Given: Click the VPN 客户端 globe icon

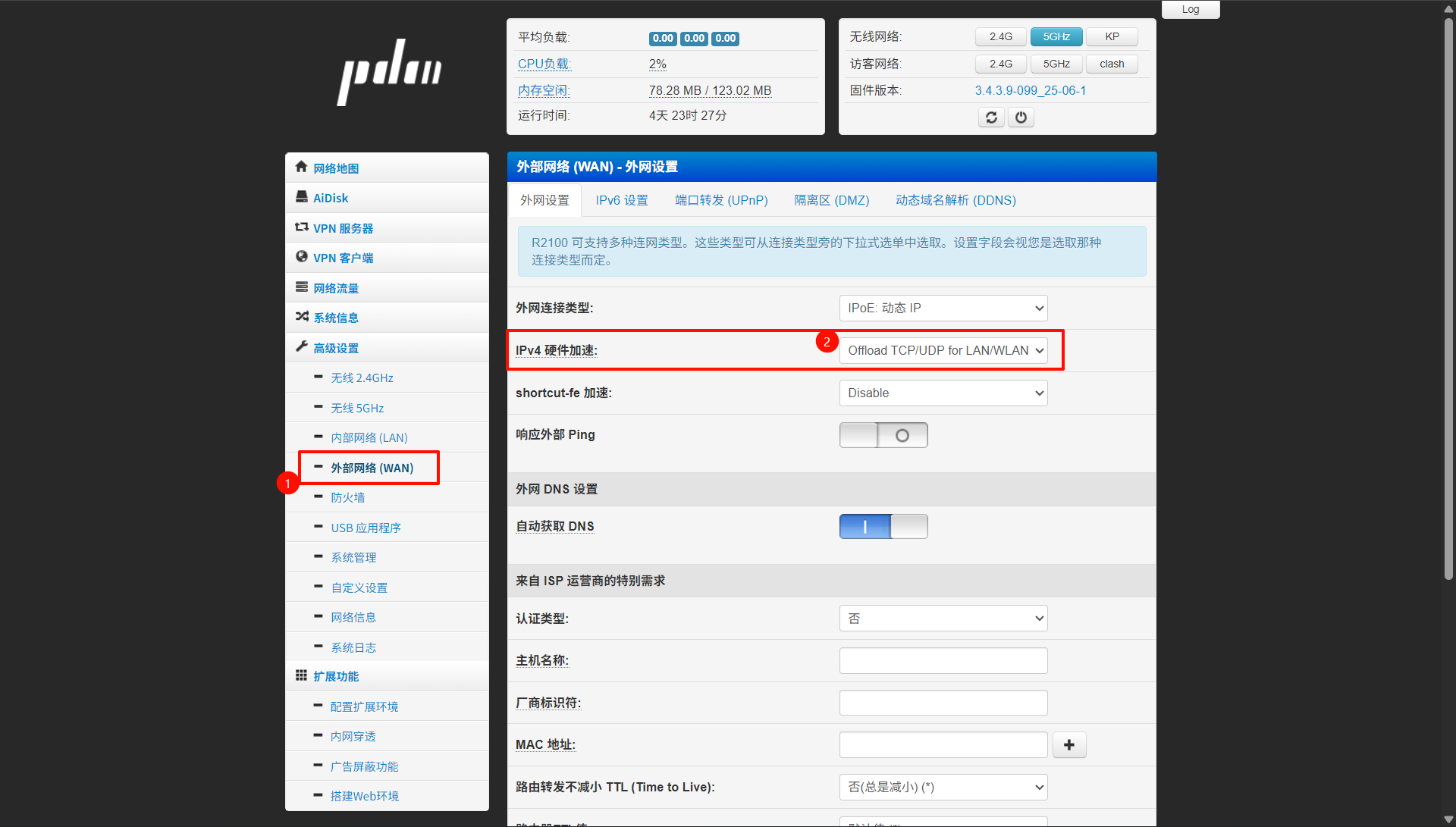Looking at the screenshot, I should (301, 257).
